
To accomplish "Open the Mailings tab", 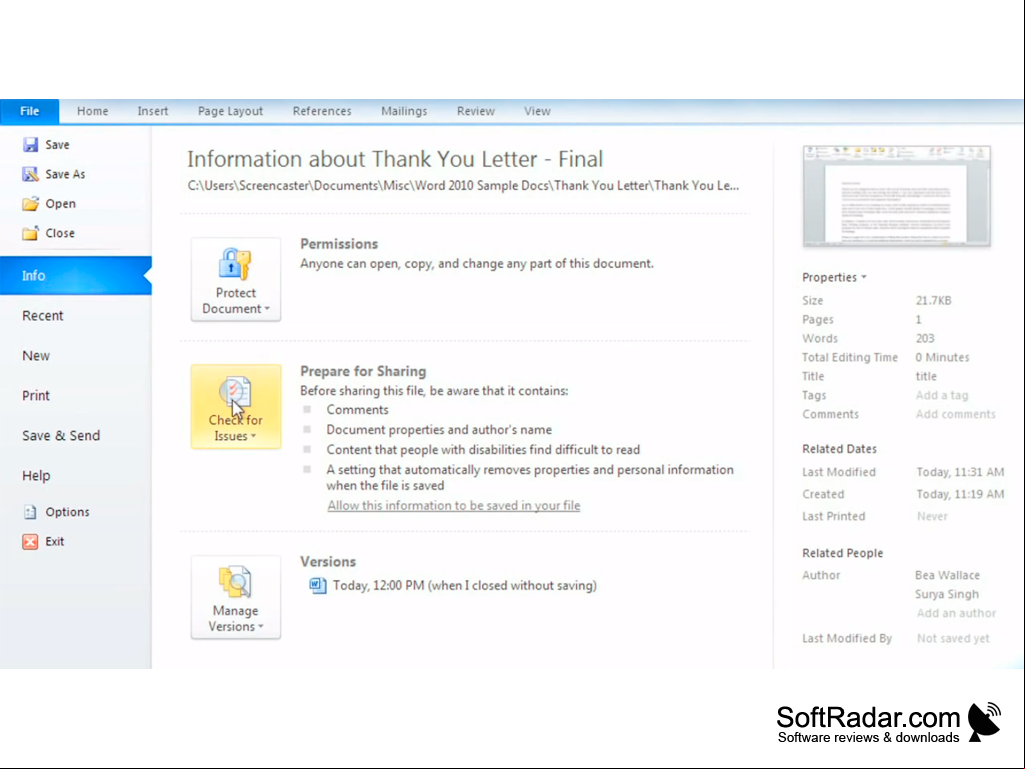I will click(404, 111).
